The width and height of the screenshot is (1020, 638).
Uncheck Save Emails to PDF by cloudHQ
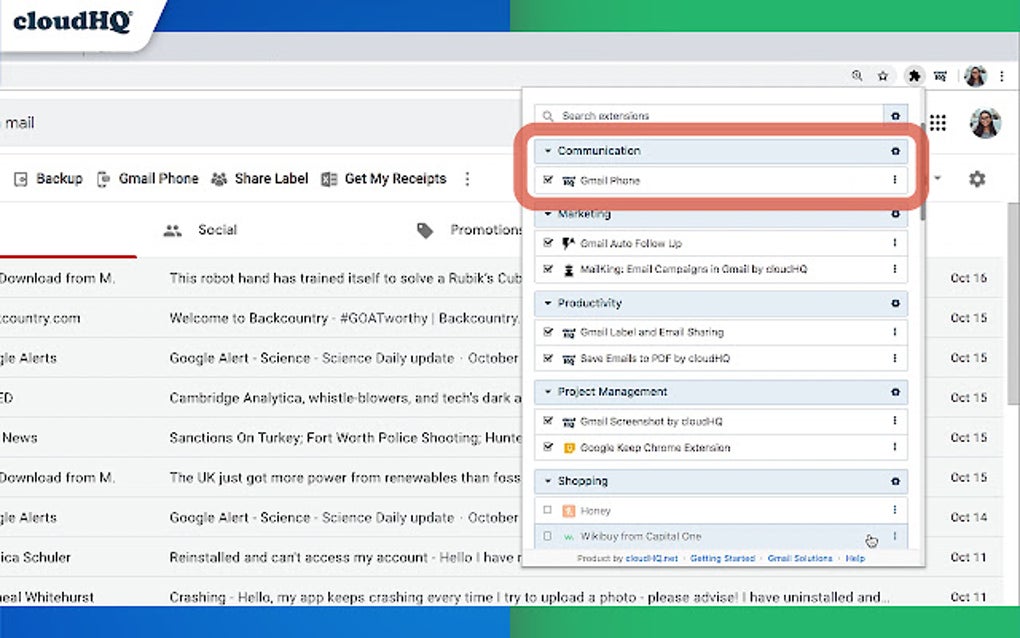547,358
